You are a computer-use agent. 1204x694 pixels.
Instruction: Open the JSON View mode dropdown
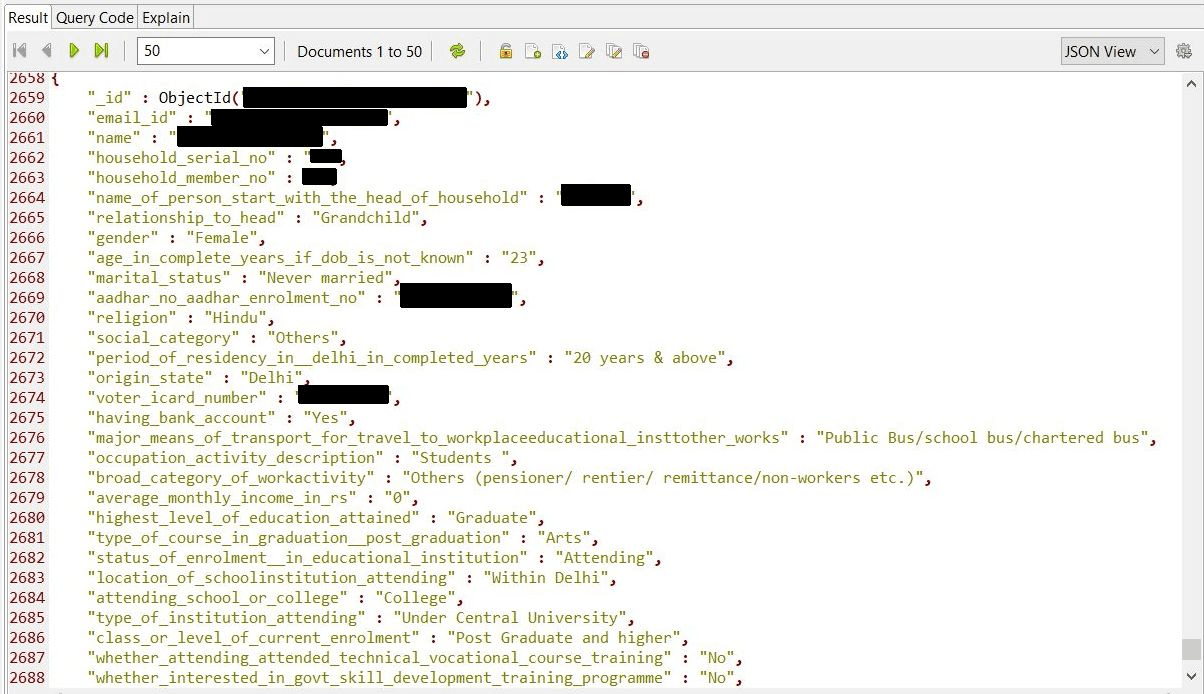[1113, 51]
